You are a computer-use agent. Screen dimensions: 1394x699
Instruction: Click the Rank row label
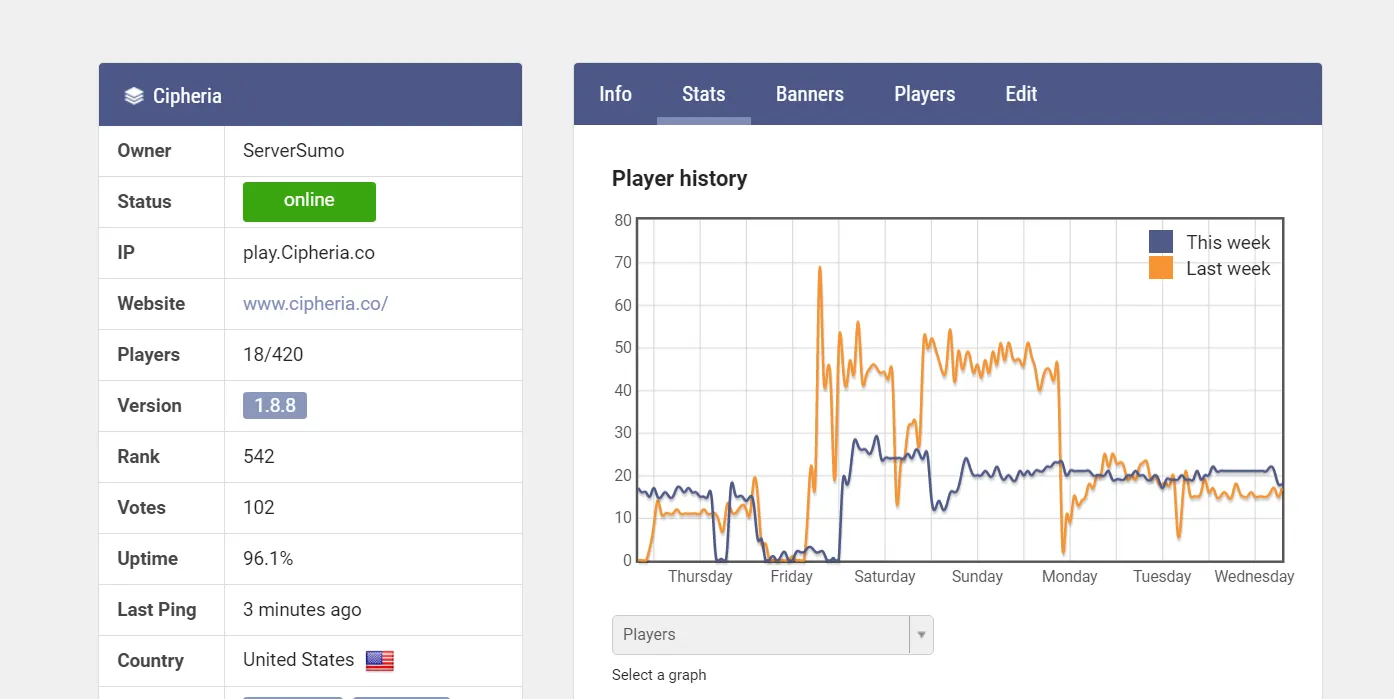click(138, 457)
